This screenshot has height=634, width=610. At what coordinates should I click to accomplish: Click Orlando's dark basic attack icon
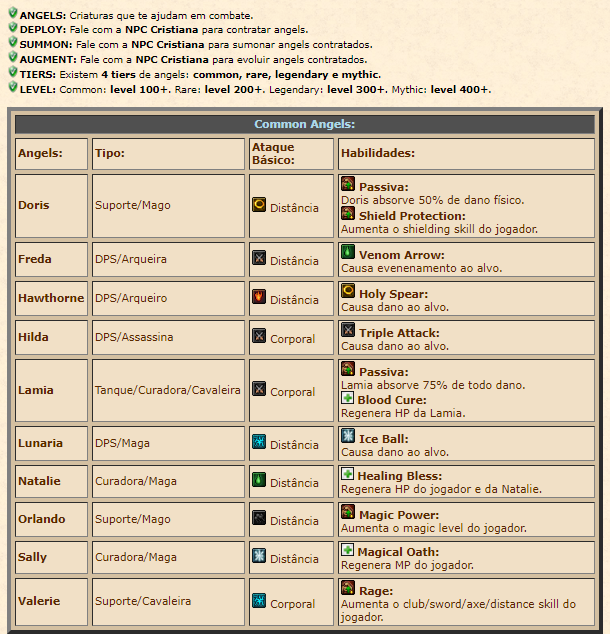pyautogui.click(x=259, y=518)
